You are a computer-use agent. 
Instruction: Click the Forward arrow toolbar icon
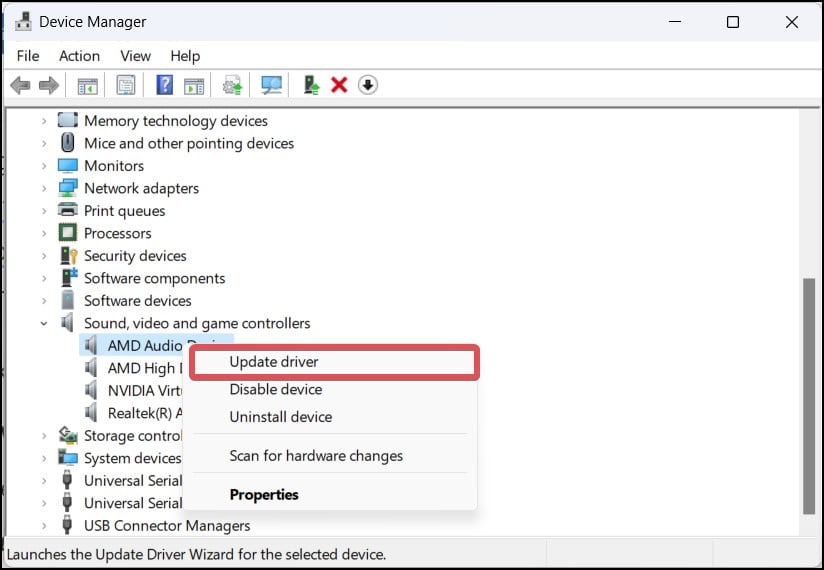49,85
